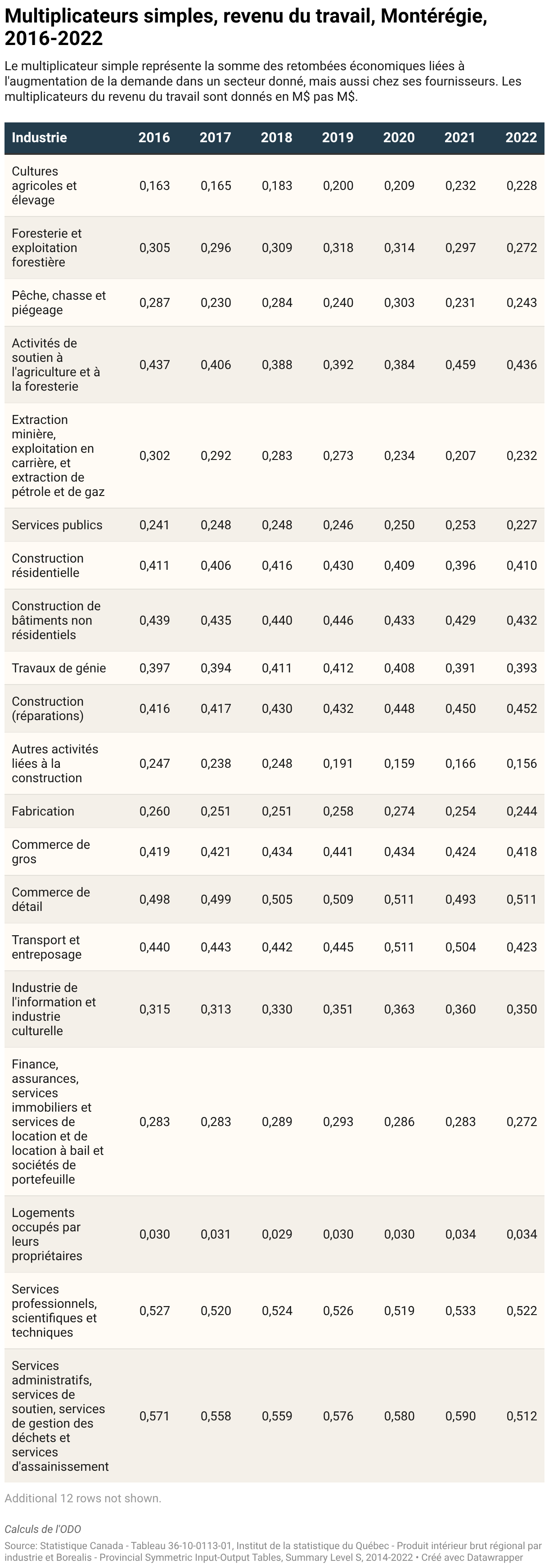549x1568 pixels.
Task: Click the 2017 column header
Action: (x=216, y=138)
